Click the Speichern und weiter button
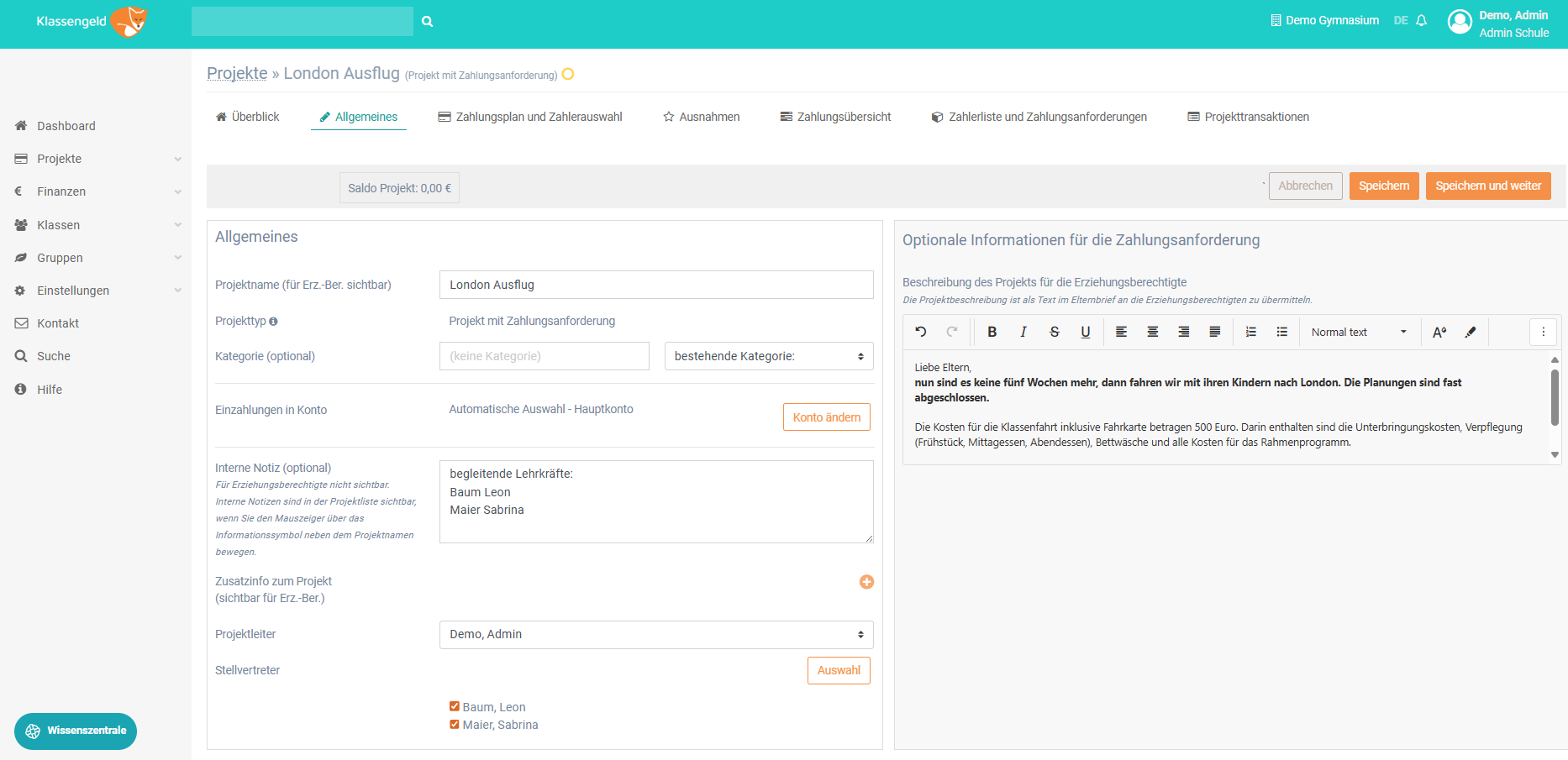This screenshot has width=1568, height=760. [x=1488, y=186]
